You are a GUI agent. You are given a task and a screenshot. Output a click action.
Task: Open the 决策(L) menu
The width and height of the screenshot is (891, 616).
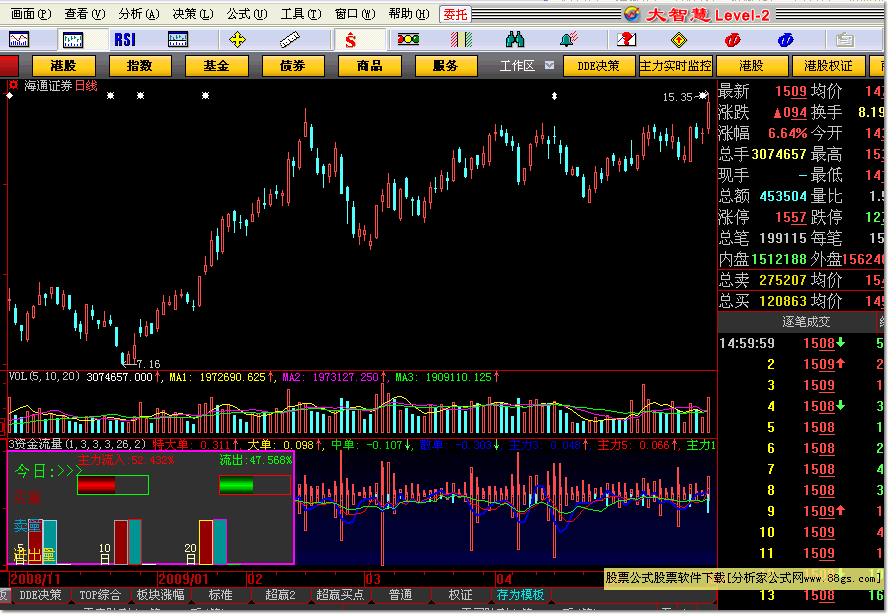tap(193, 14)
